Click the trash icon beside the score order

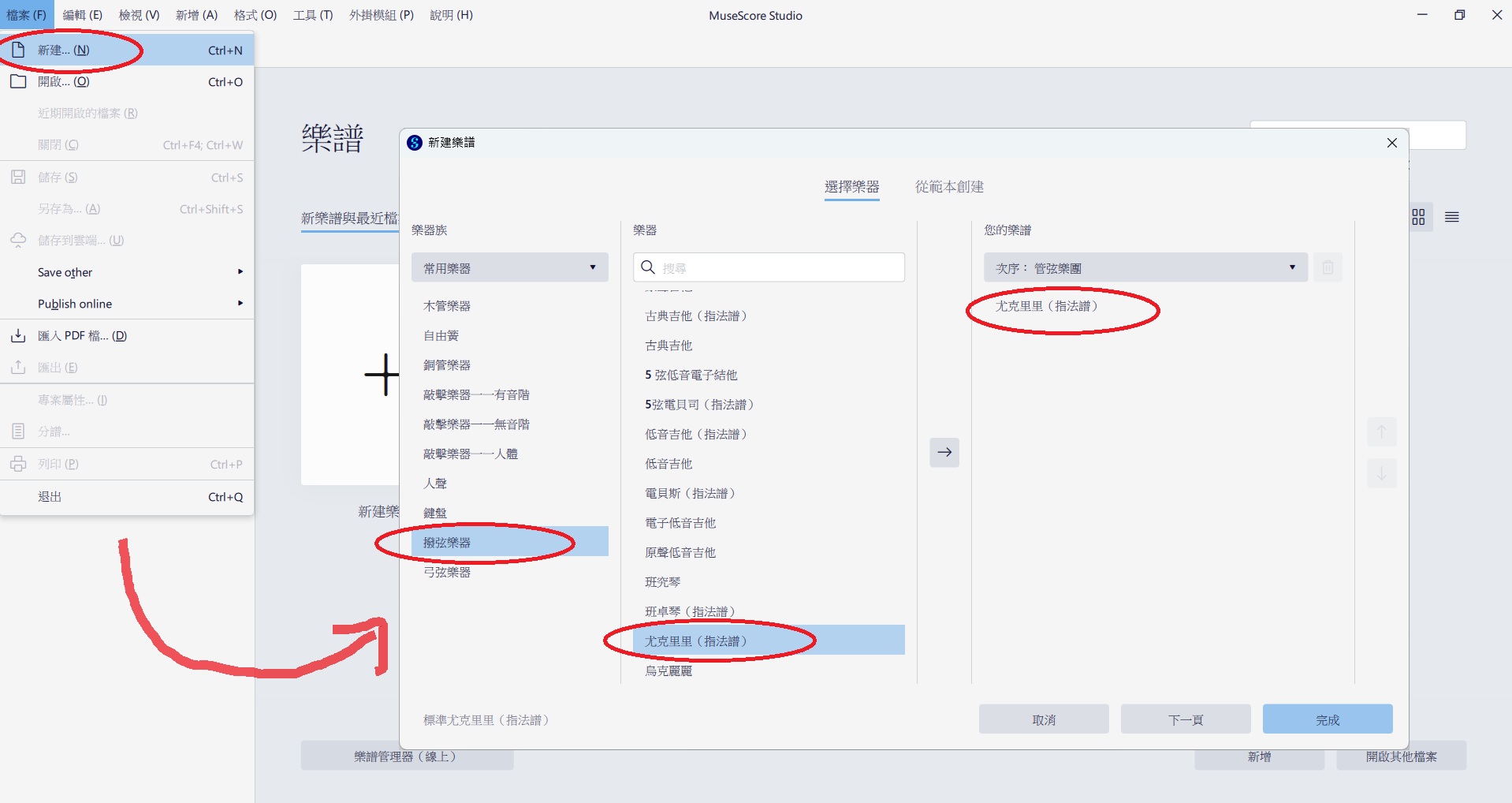click(x=1328, y=267)
